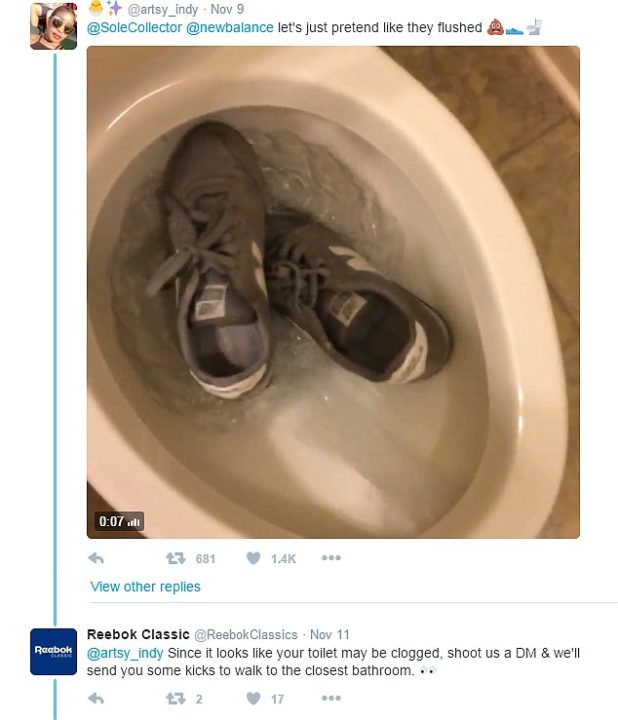618x720 pixels.
Task: Expand View other replies
Action: (x=145, y=586)
